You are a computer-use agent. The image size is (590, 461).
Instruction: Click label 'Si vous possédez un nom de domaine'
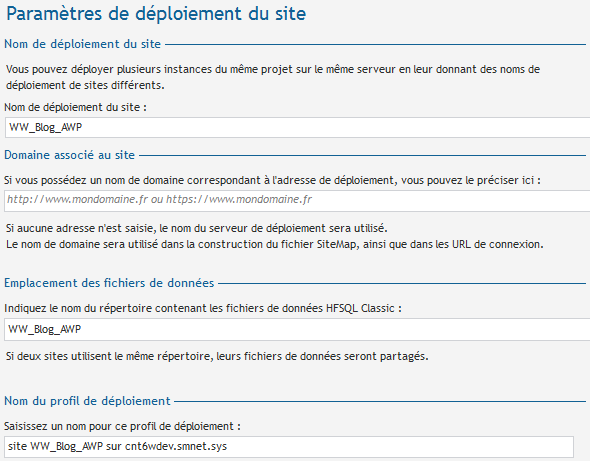(x=272, y=180)
